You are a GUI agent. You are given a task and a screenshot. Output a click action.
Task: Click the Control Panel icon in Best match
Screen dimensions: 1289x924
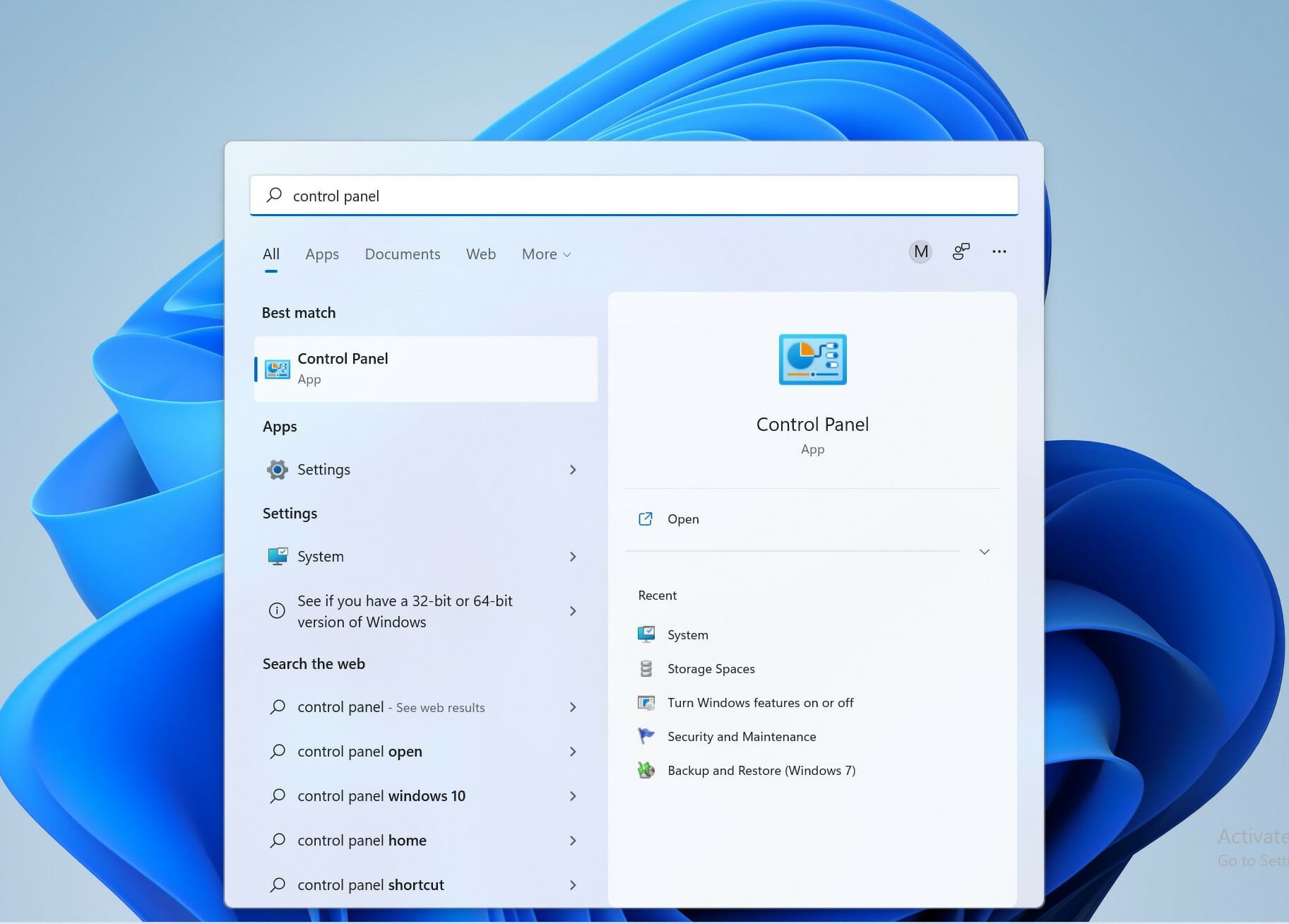[277, 369]
